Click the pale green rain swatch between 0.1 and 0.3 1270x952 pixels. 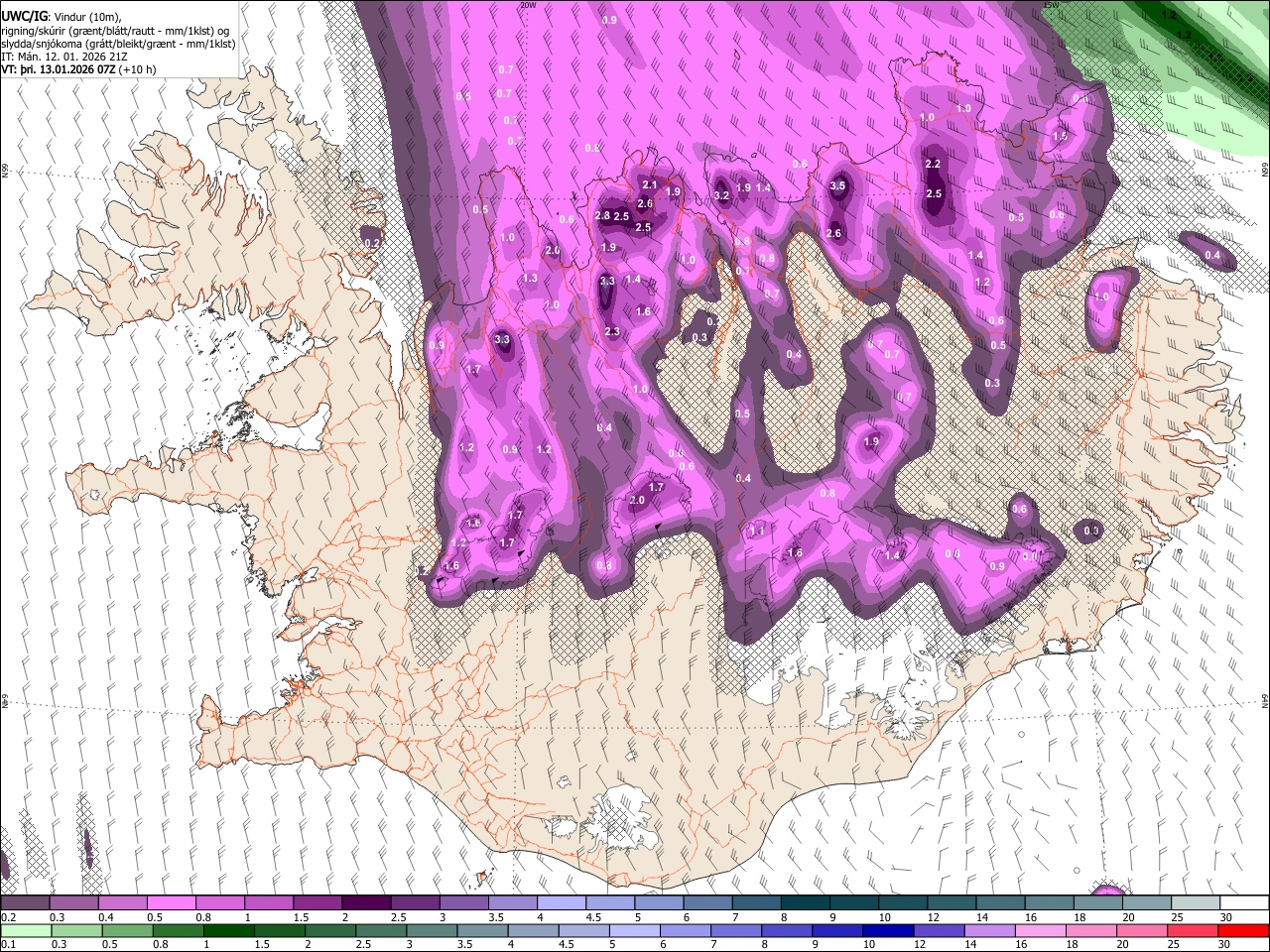pos(25,930)
